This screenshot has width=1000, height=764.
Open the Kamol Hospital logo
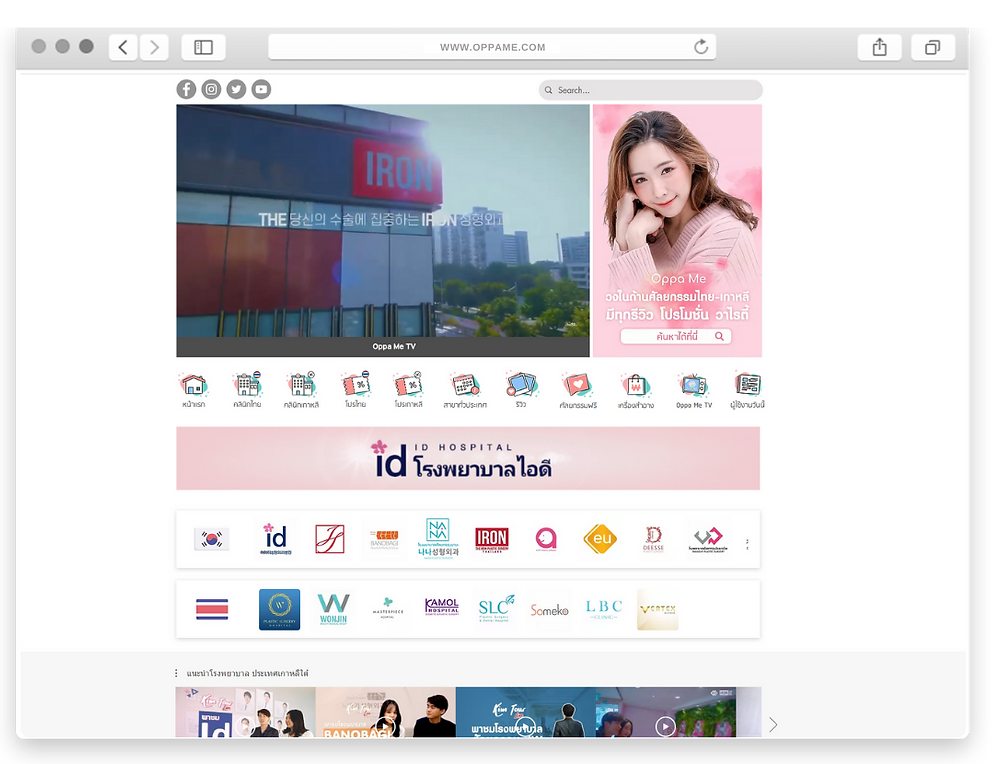pos(441,607)
